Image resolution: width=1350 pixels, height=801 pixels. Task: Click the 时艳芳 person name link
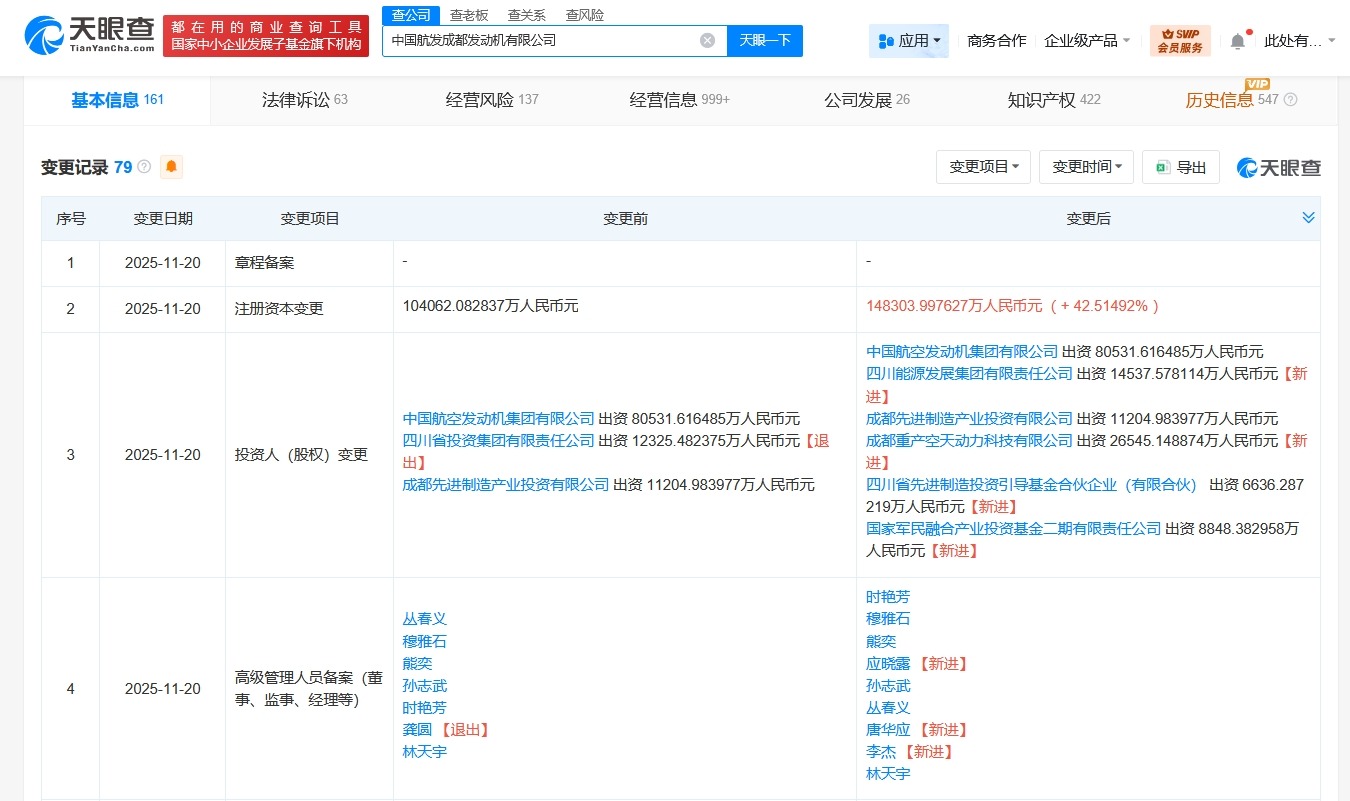click(x=887, y=596)
